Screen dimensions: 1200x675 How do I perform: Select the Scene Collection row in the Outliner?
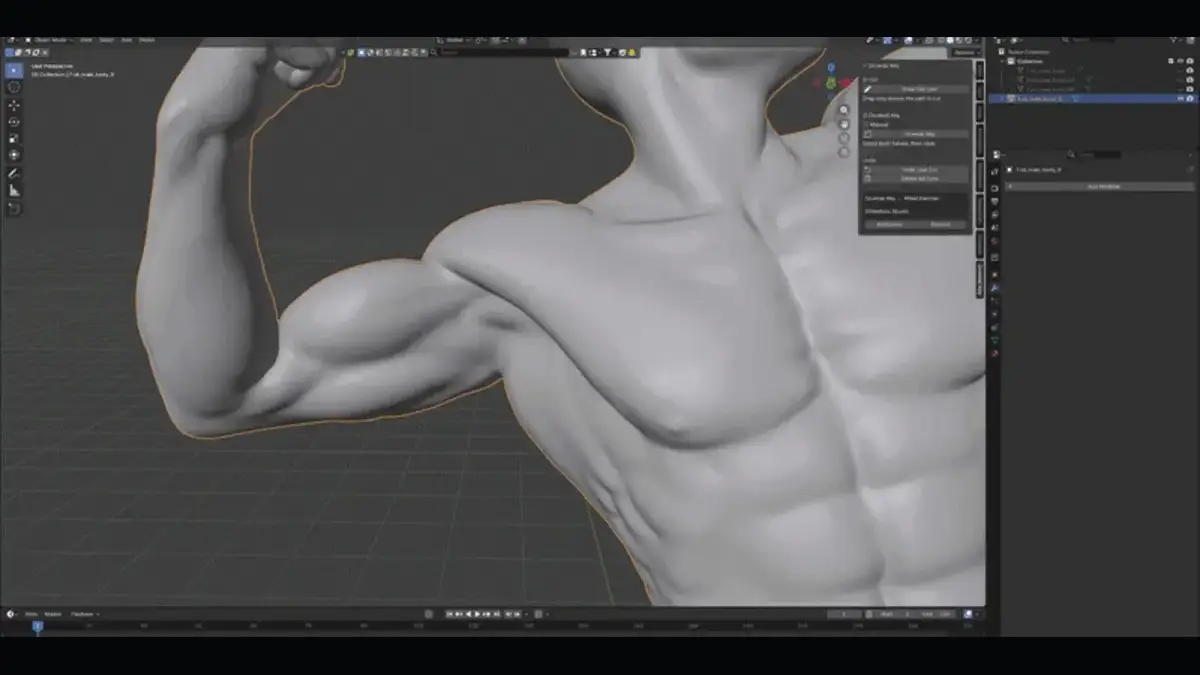[x=1028, y=52]
